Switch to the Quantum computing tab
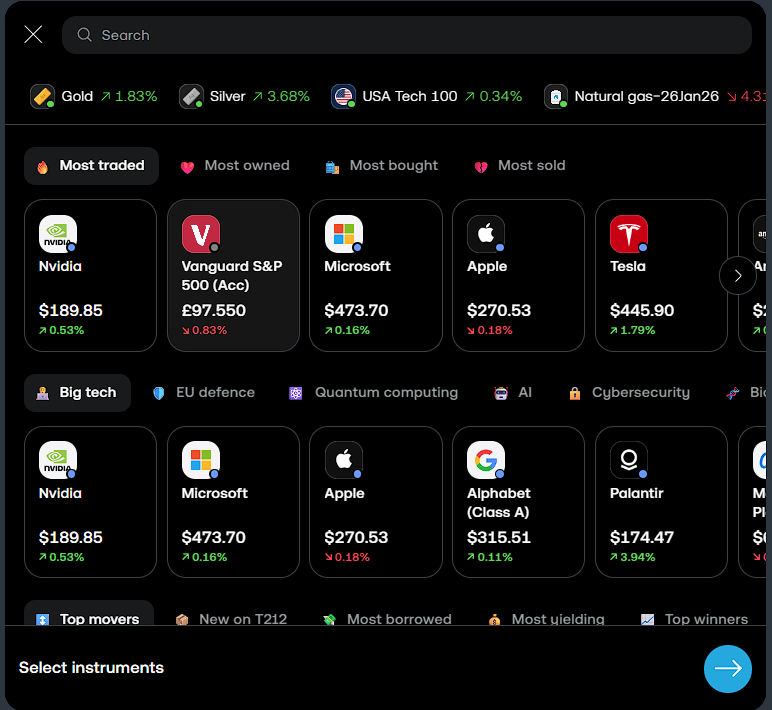 click(373, 393)
